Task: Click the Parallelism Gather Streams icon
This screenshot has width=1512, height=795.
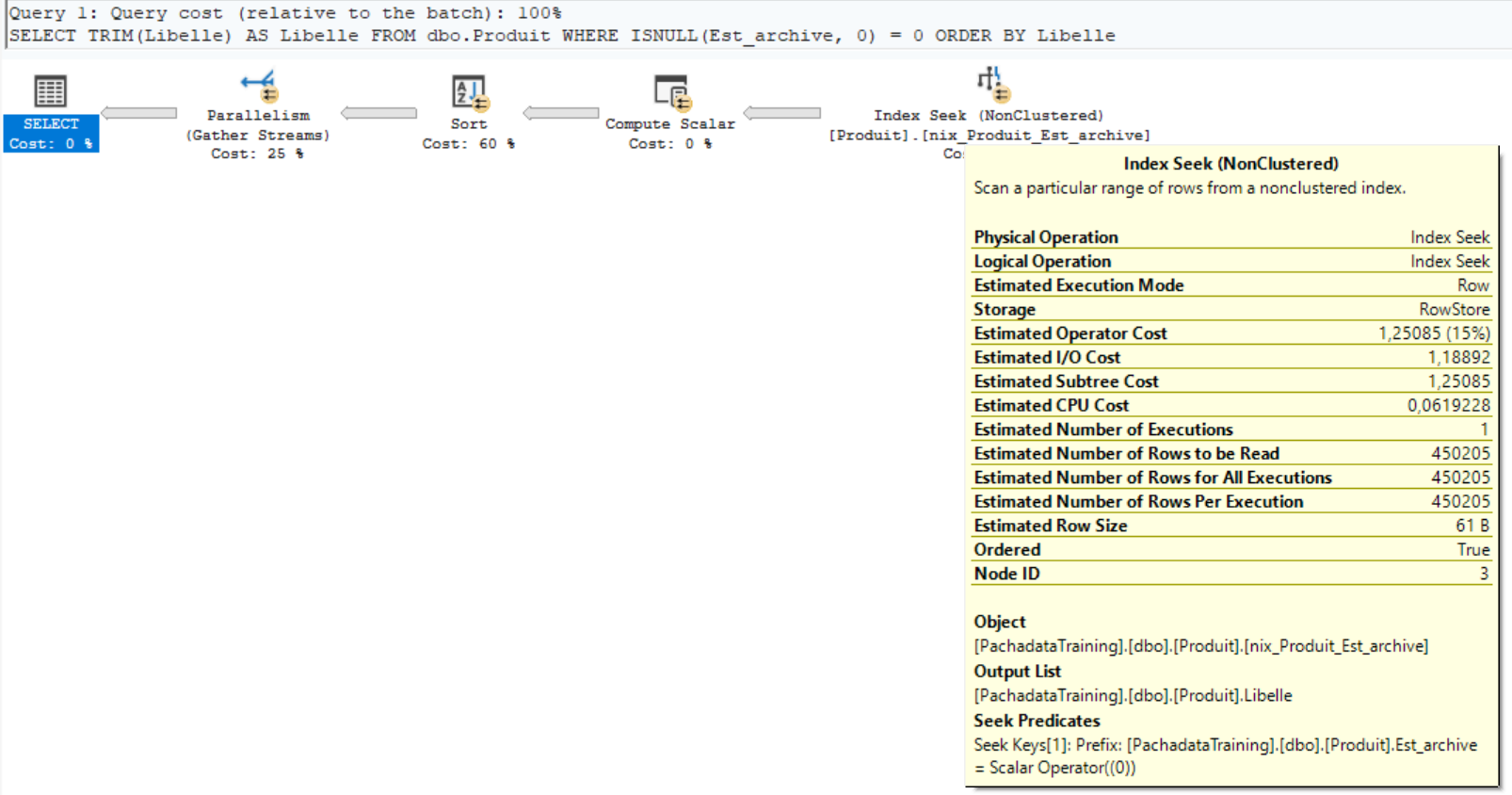Action: [x=258, y=86]
